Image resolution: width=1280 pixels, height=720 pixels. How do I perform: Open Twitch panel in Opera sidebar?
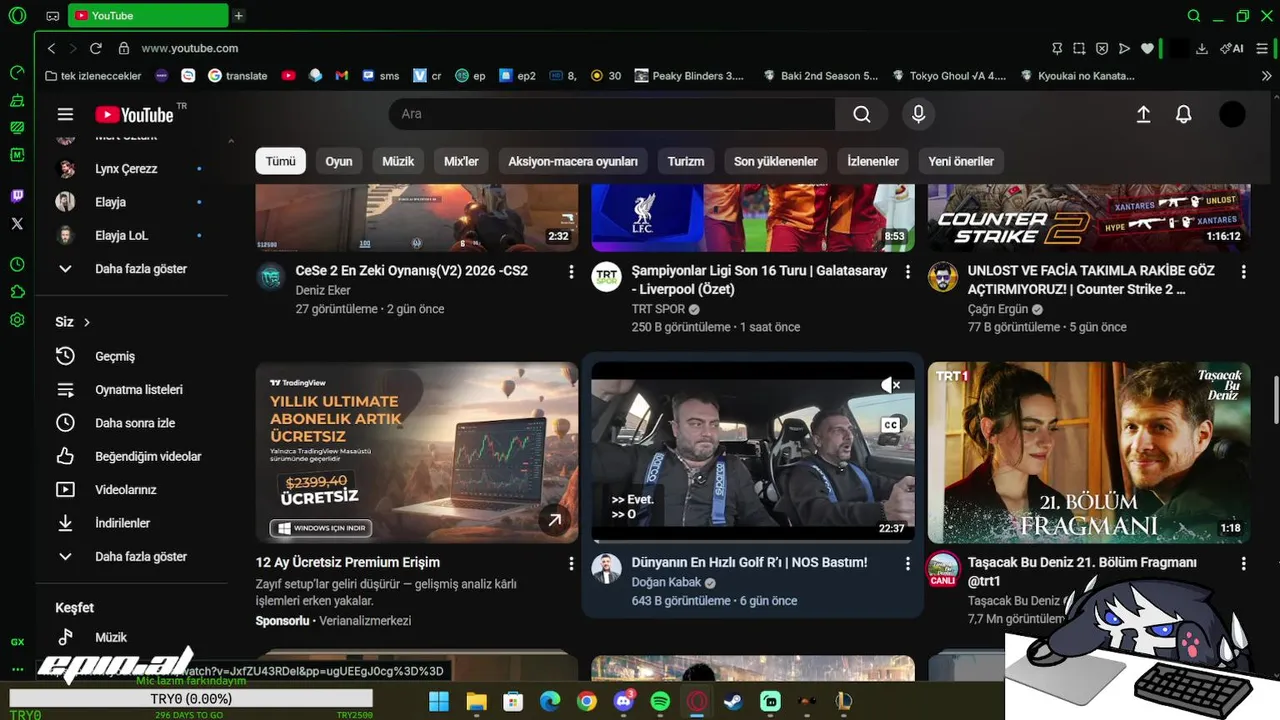(17, 196)
